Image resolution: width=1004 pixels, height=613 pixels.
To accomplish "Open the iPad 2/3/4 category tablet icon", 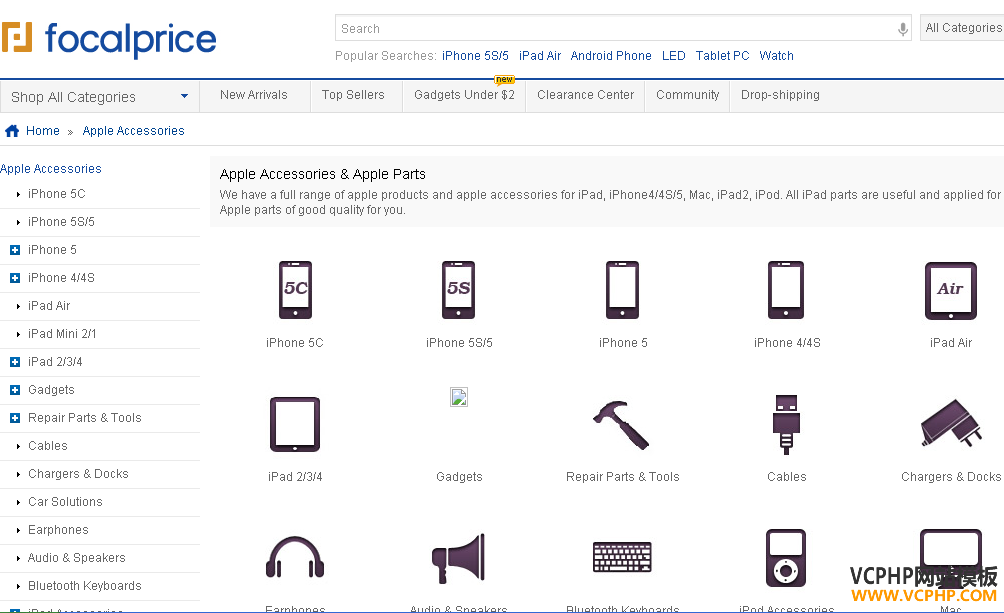I will 295,425.
